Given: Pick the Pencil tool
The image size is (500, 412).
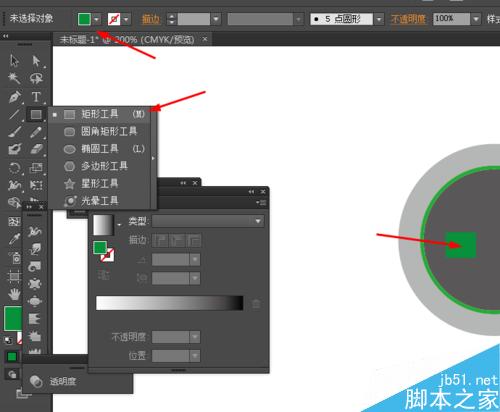Looking at the screenshot, I should [36, 132].
